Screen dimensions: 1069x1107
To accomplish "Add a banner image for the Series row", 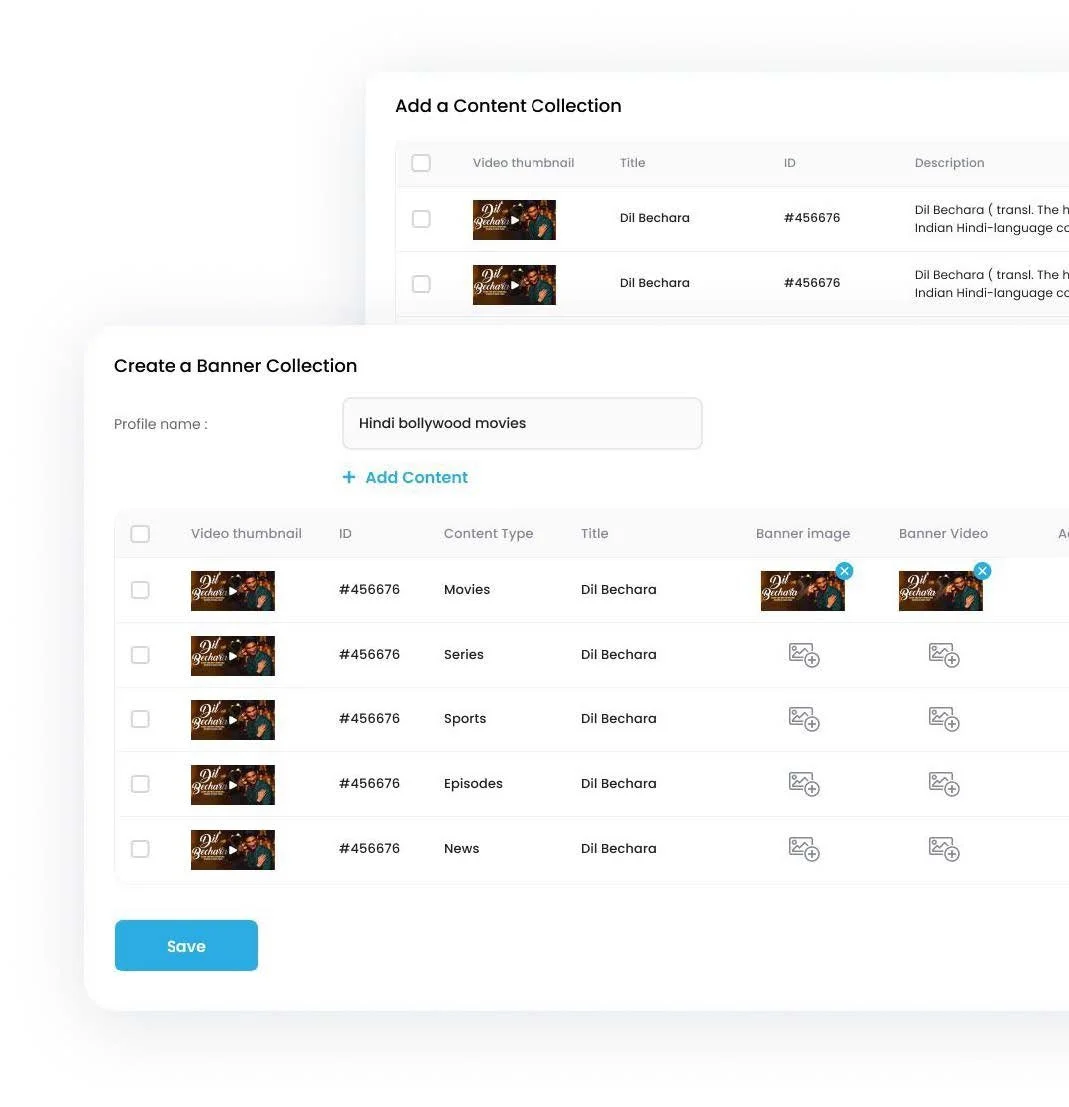I will (804, 654).
